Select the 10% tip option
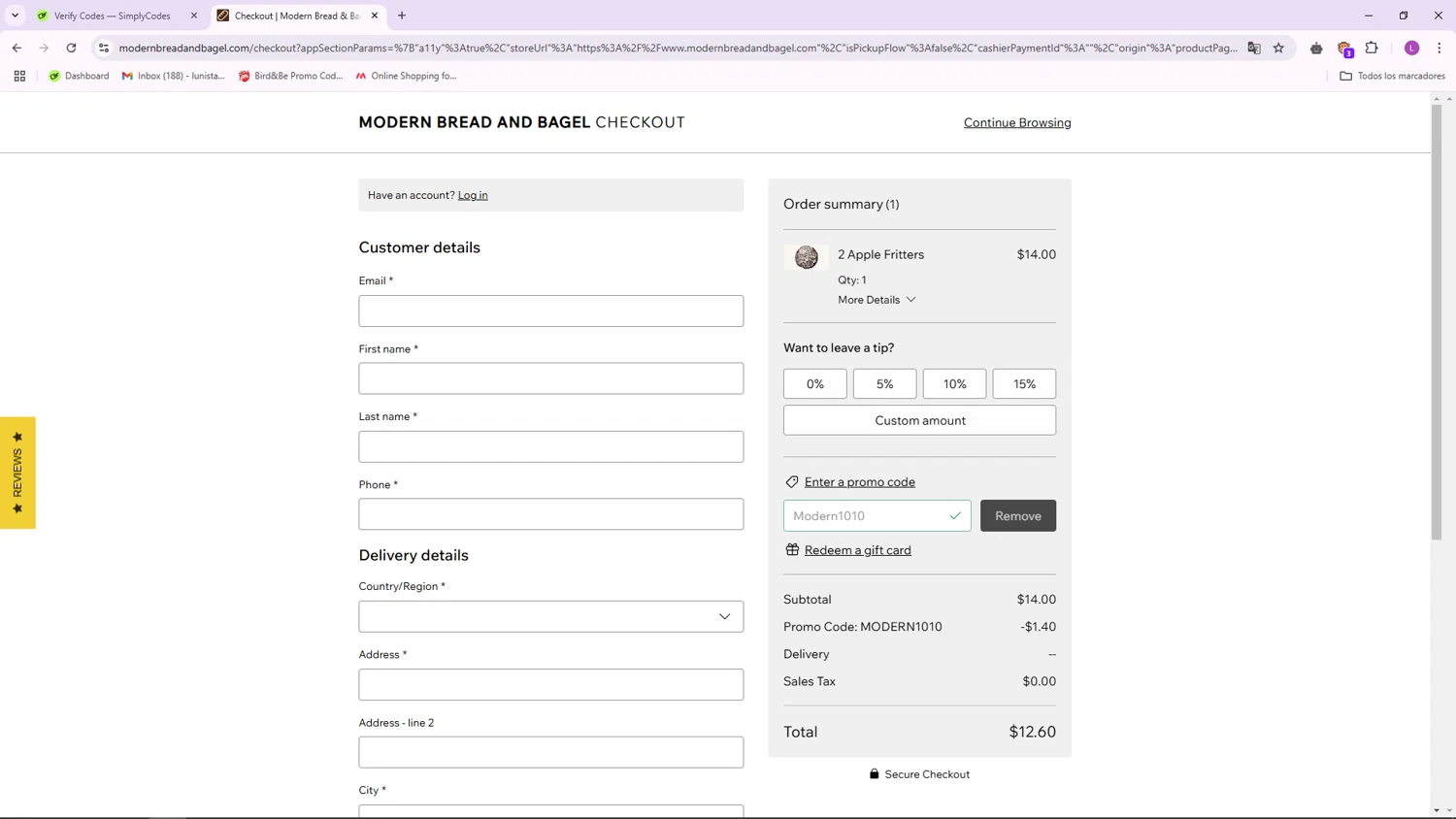 [x=955, y=383]
